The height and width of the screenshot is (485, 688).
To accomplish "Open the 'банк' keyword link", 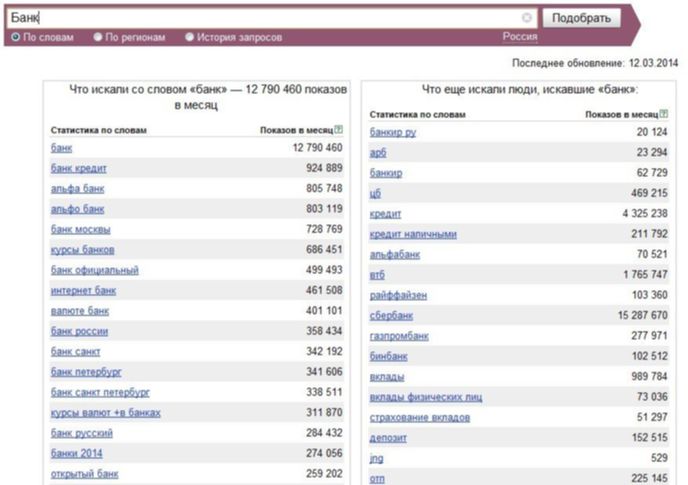I will point(61,148).
